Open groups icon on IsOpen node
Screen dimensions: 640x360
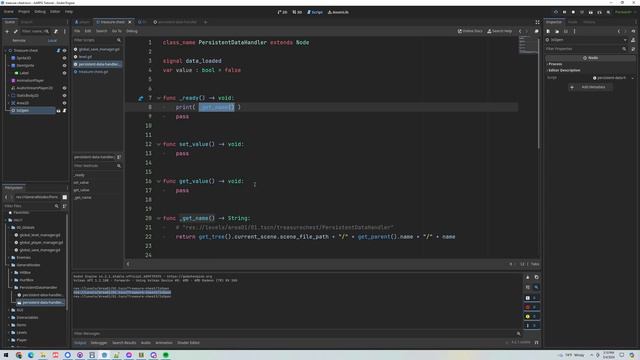coord(58,111)
